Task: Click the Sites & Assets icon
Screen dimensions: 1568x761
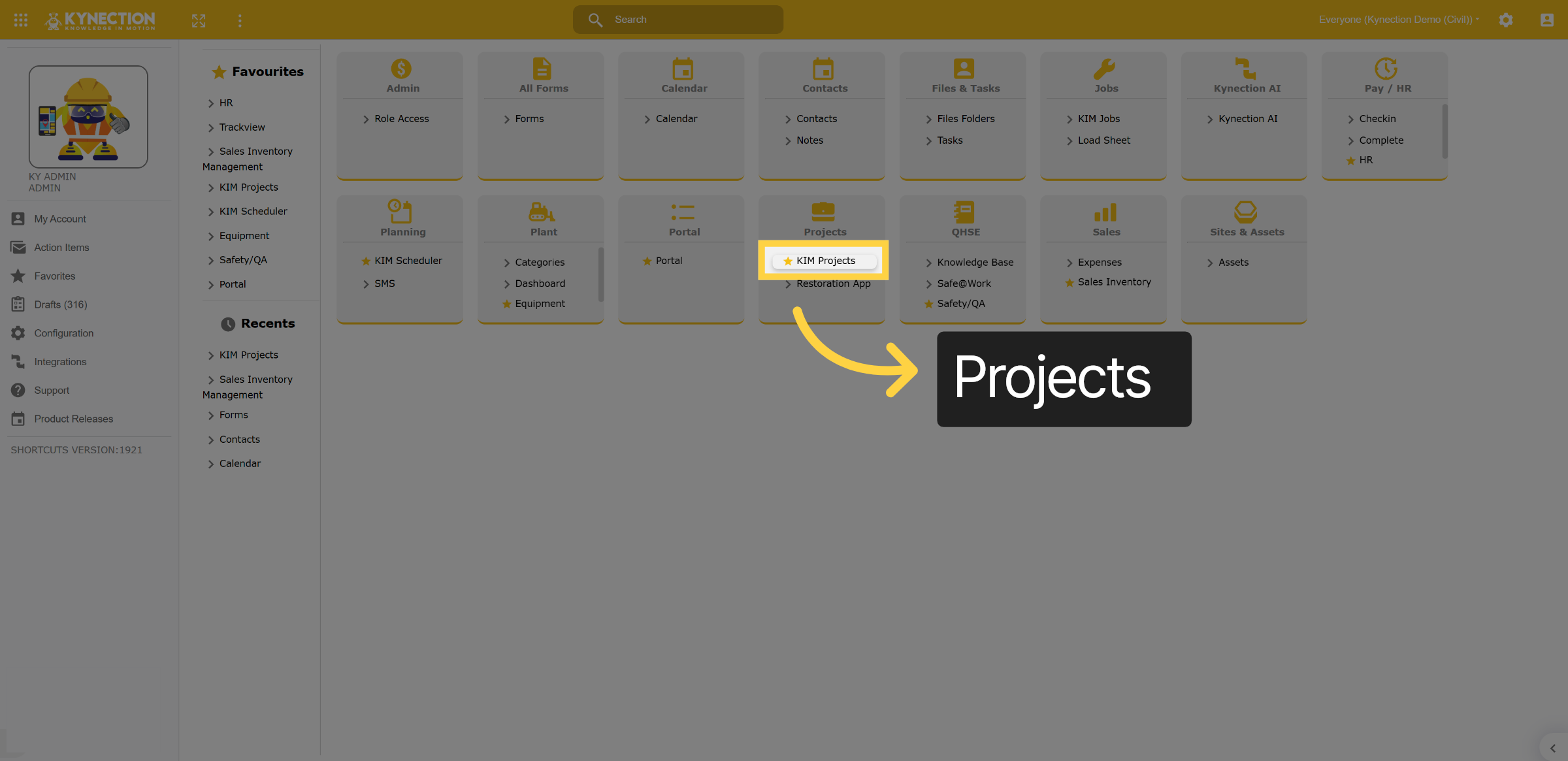Action: (1245, 212)
